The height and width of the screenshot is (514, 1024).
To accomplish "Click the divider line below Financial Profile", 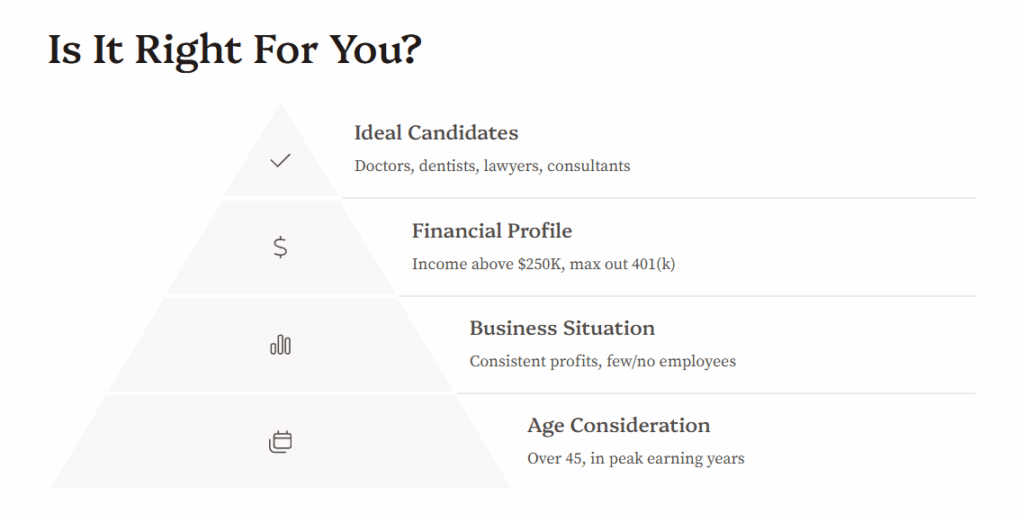I will 687,296.
